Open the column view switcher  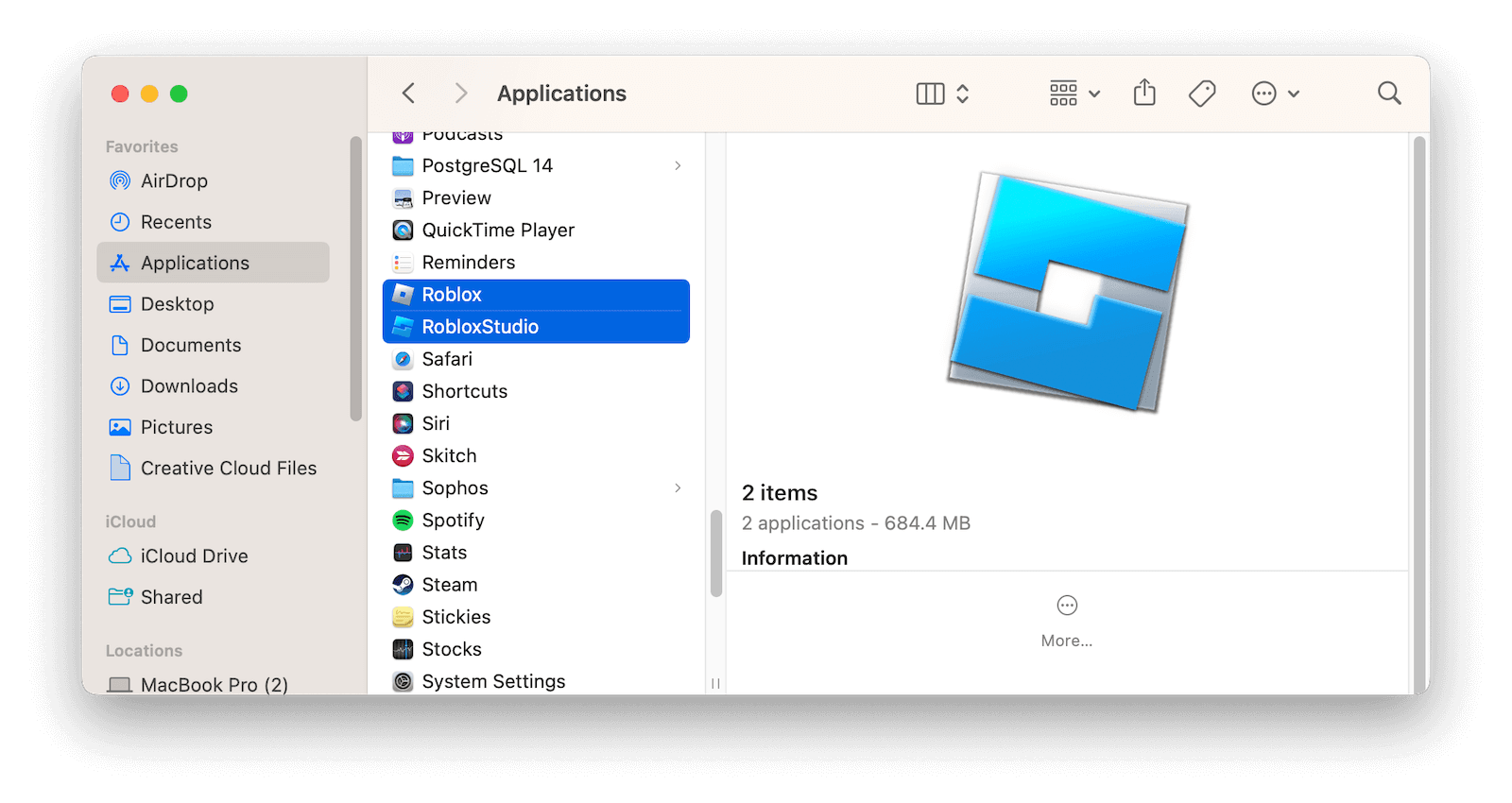pos(942,94)
